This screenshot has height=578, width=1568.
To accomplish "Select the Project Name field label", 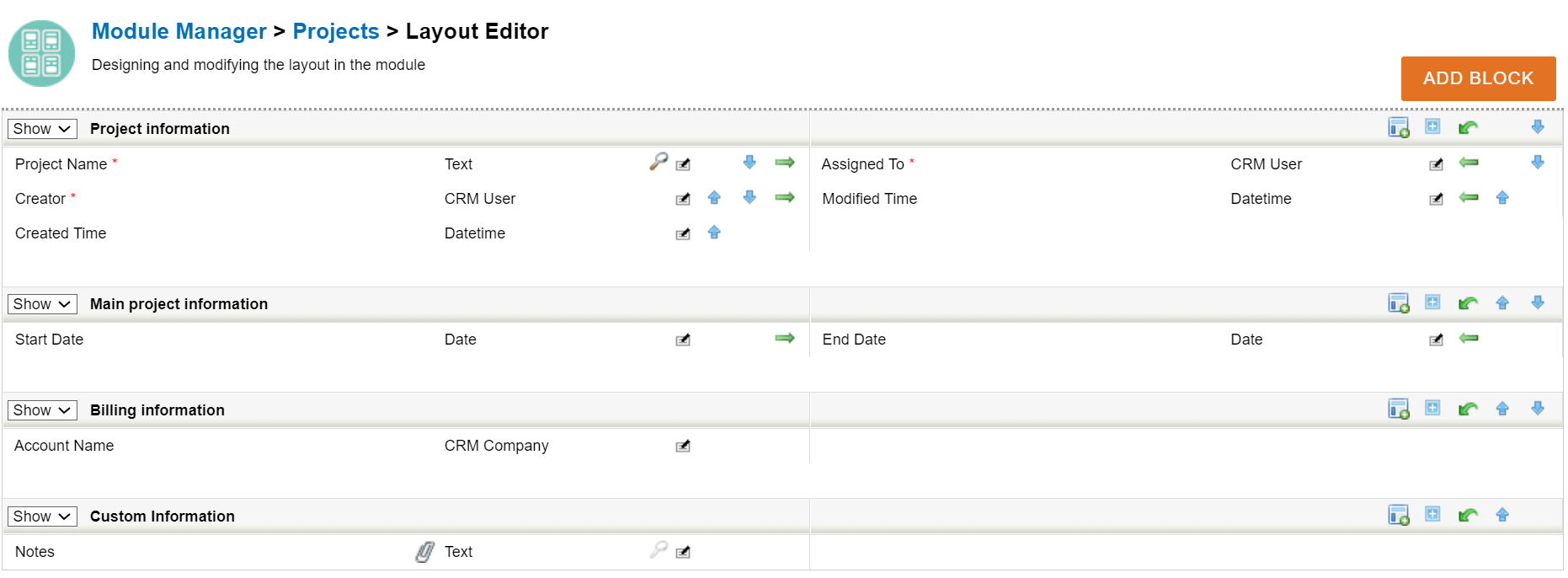I will click(x=61, y=164).
